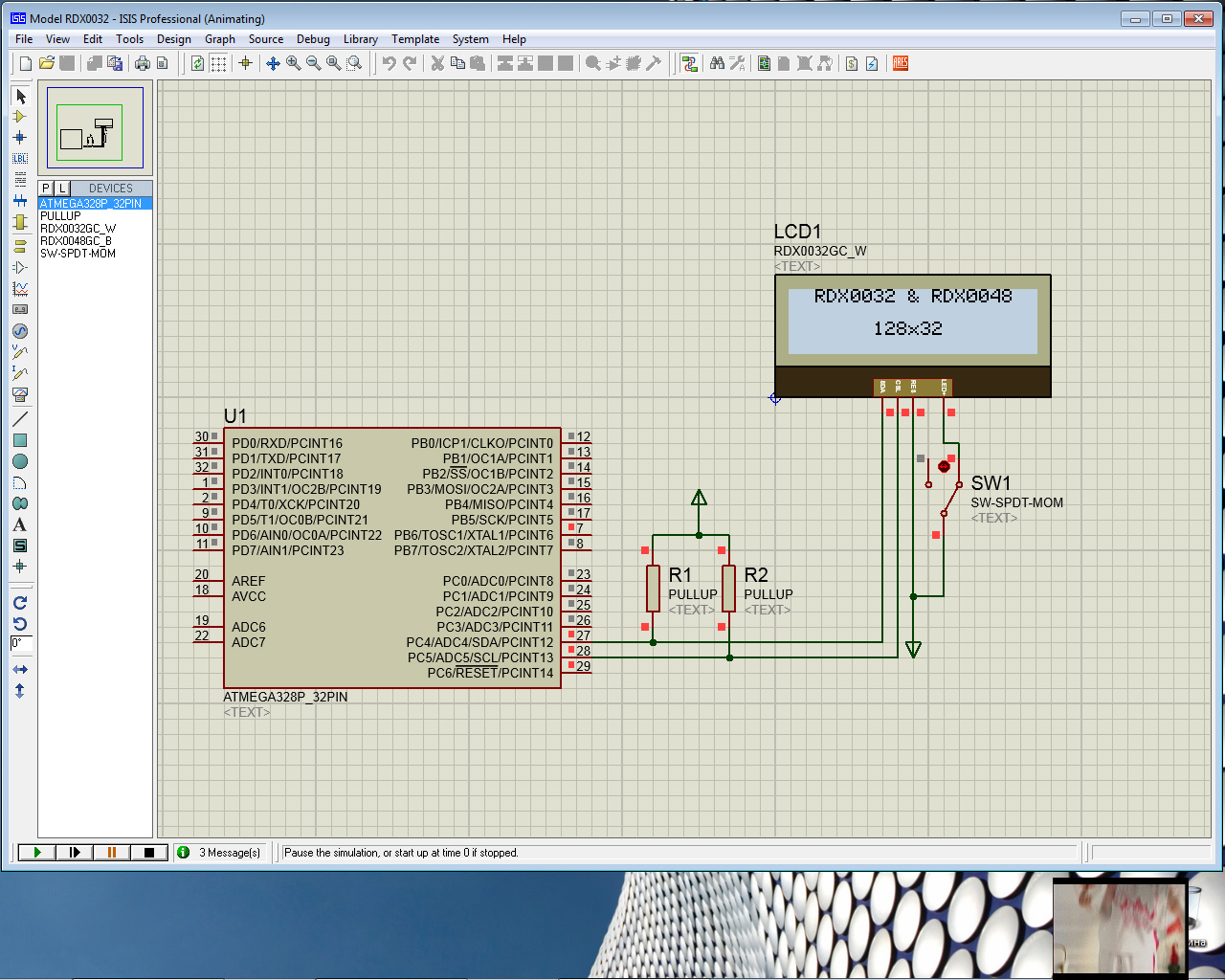Select the 2D Line drawing tool

coord(20,419)
